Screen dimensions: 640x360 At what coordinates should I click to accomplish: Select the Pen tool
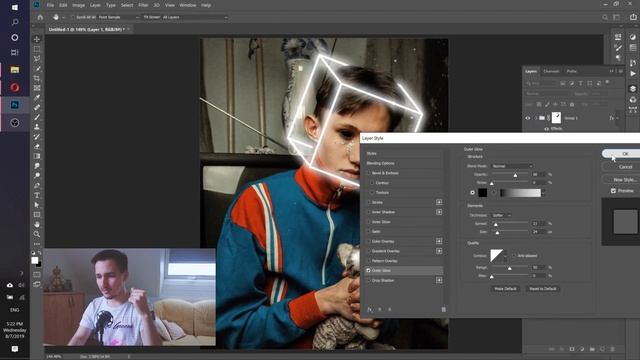[37, 185]
